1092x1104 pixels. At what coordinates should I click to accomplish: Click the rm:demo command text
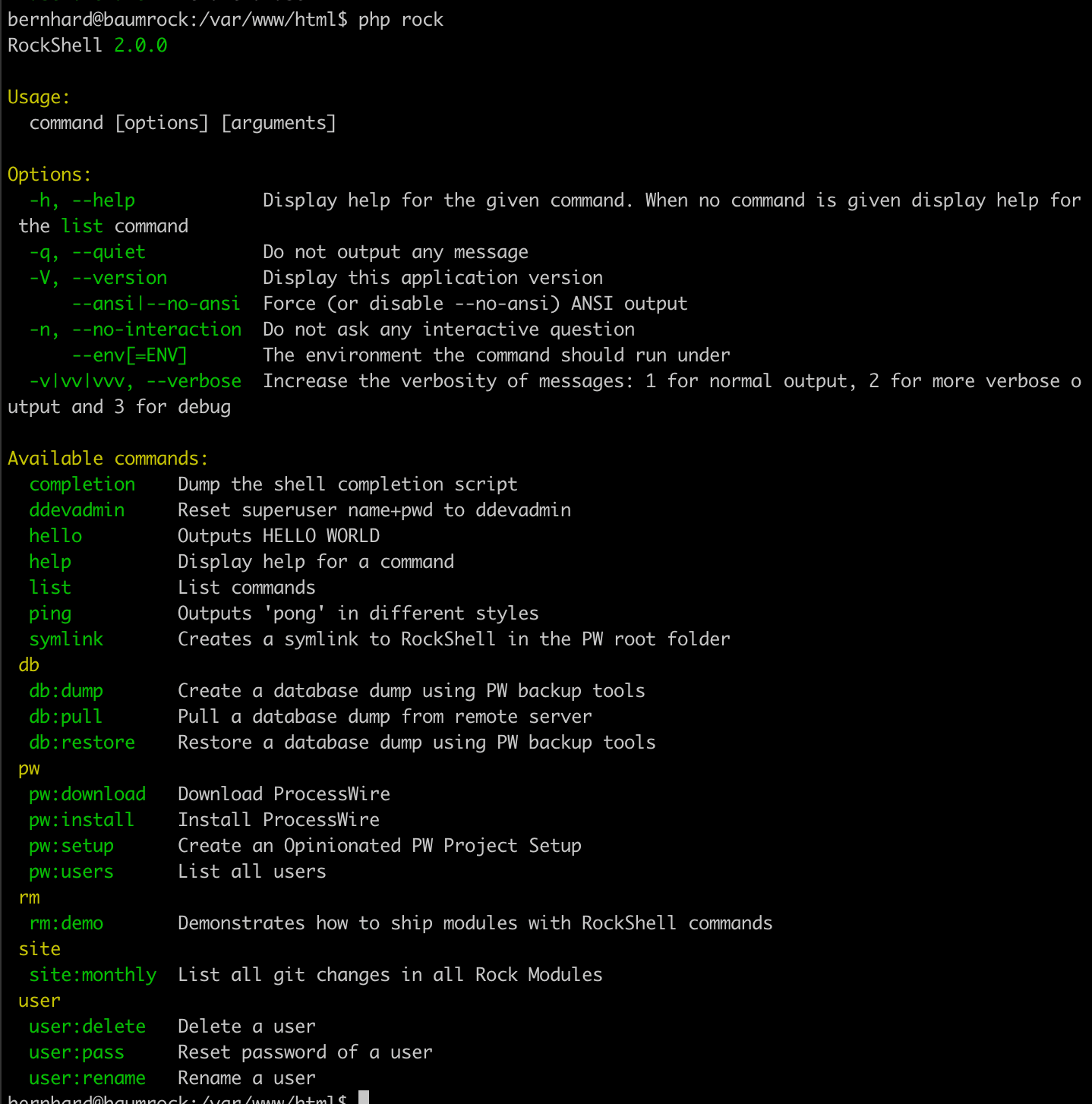point(65,923)
